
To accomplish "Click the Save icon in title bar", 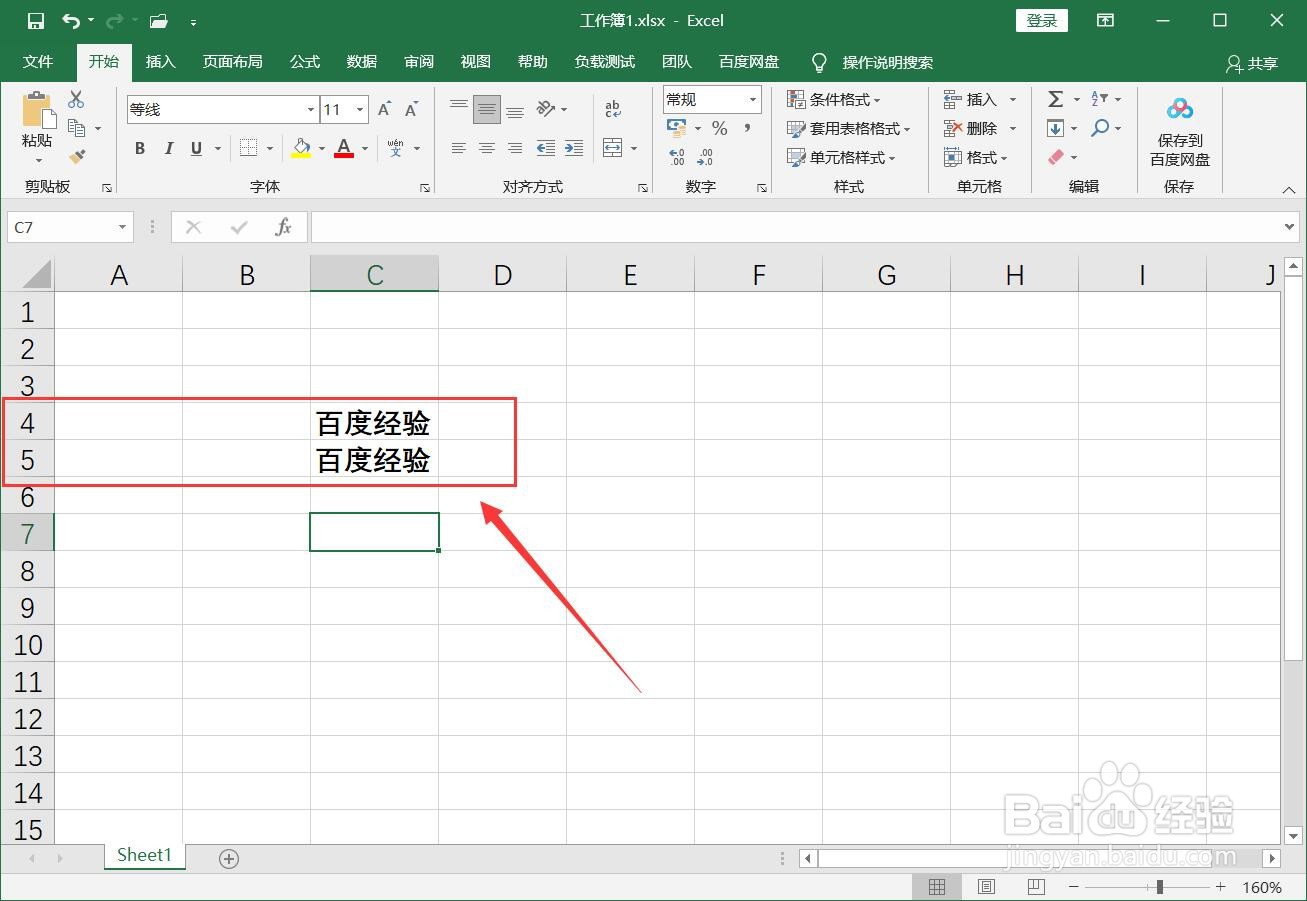I will coord(36,21).
